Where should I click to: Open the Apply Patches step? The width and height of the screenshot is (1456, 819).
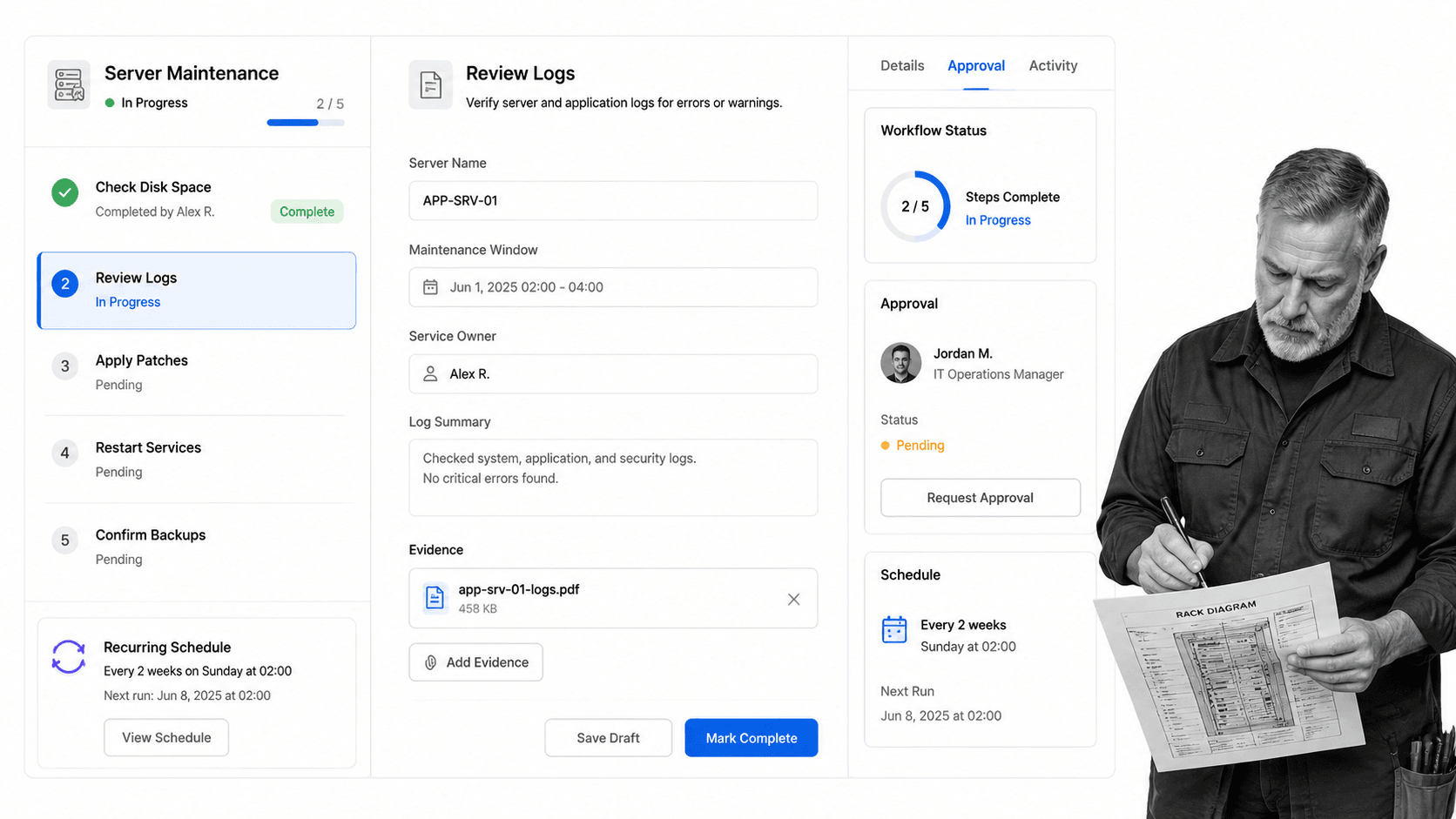pos(197,372)
